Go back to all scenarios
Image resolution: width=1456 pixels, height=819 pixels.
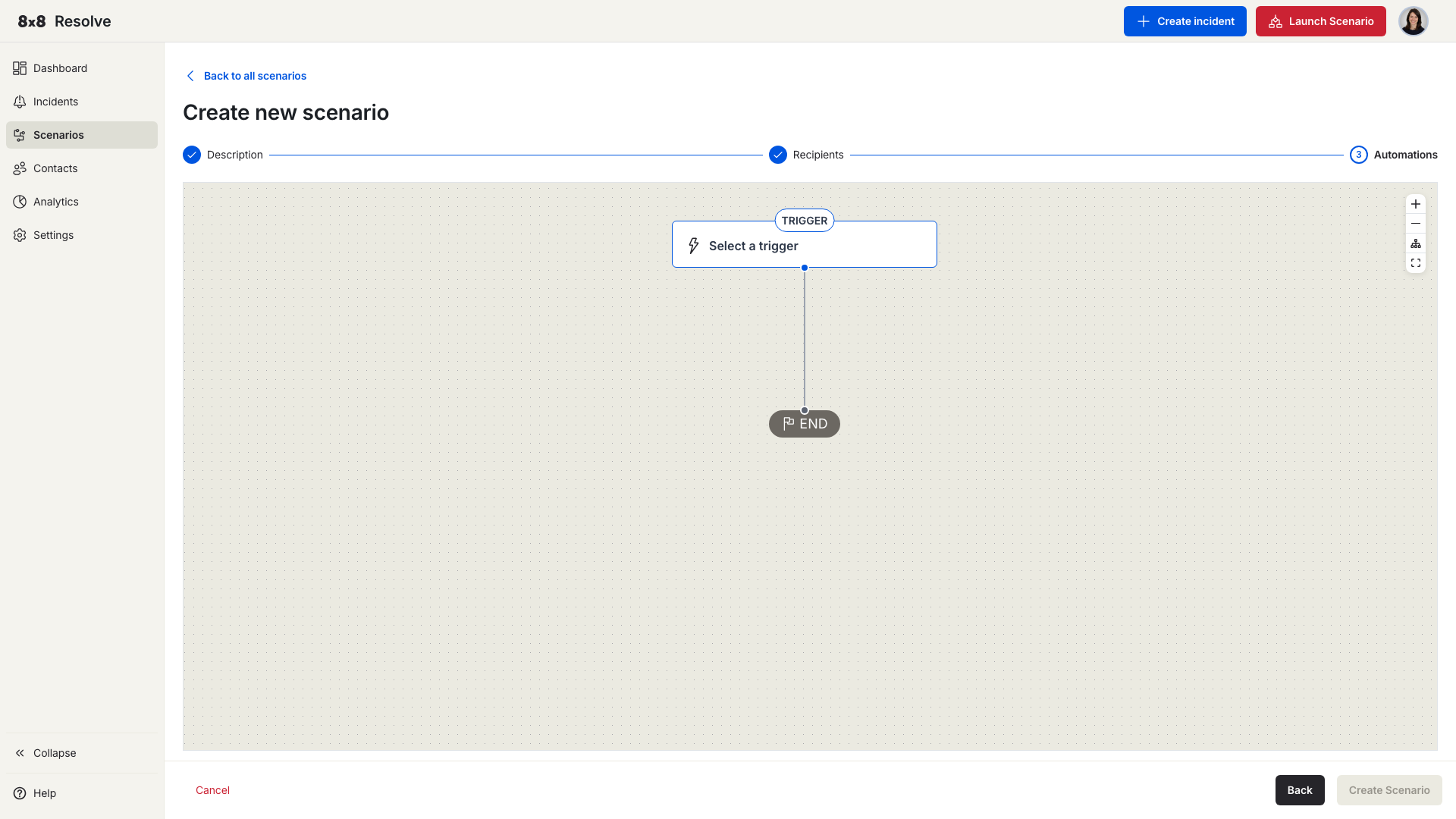[246, 76]
